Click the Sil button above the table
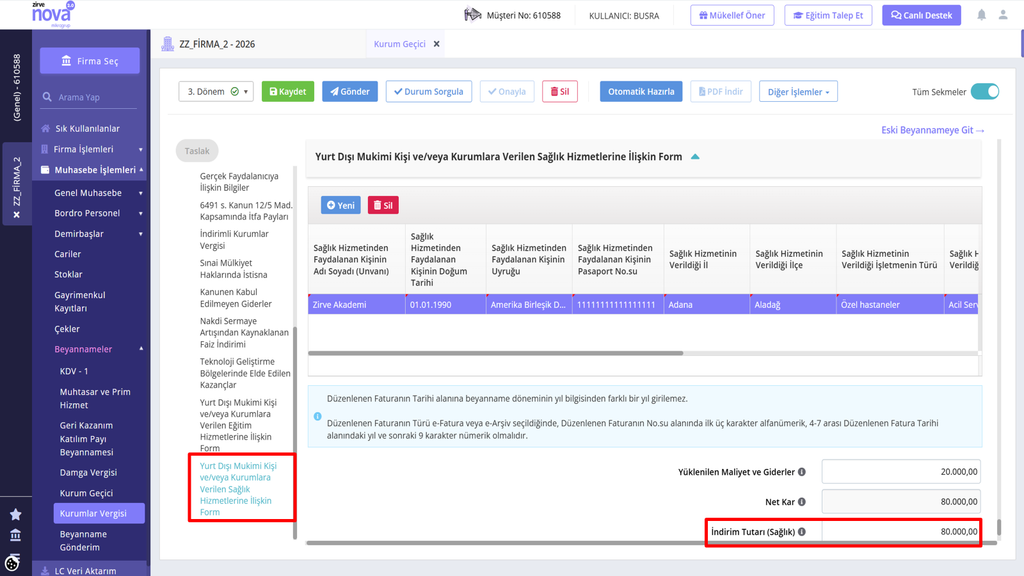This screenshot has width=1024, height=576. tap(383, 205)
